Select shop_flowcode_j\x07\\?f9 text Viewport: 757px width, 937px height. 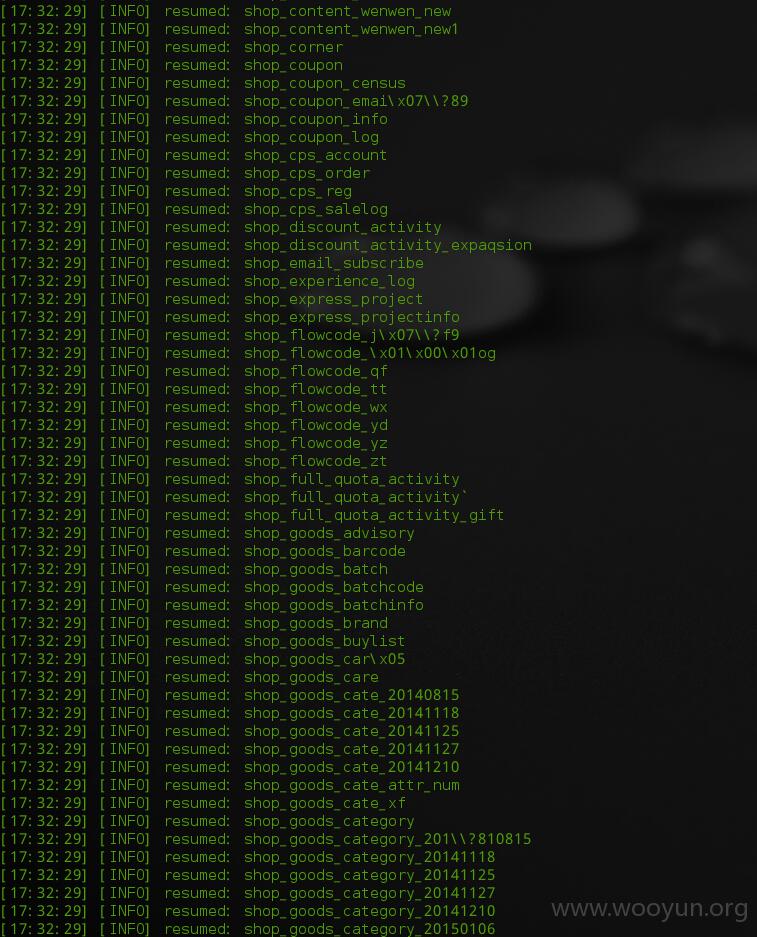point(352,335)
